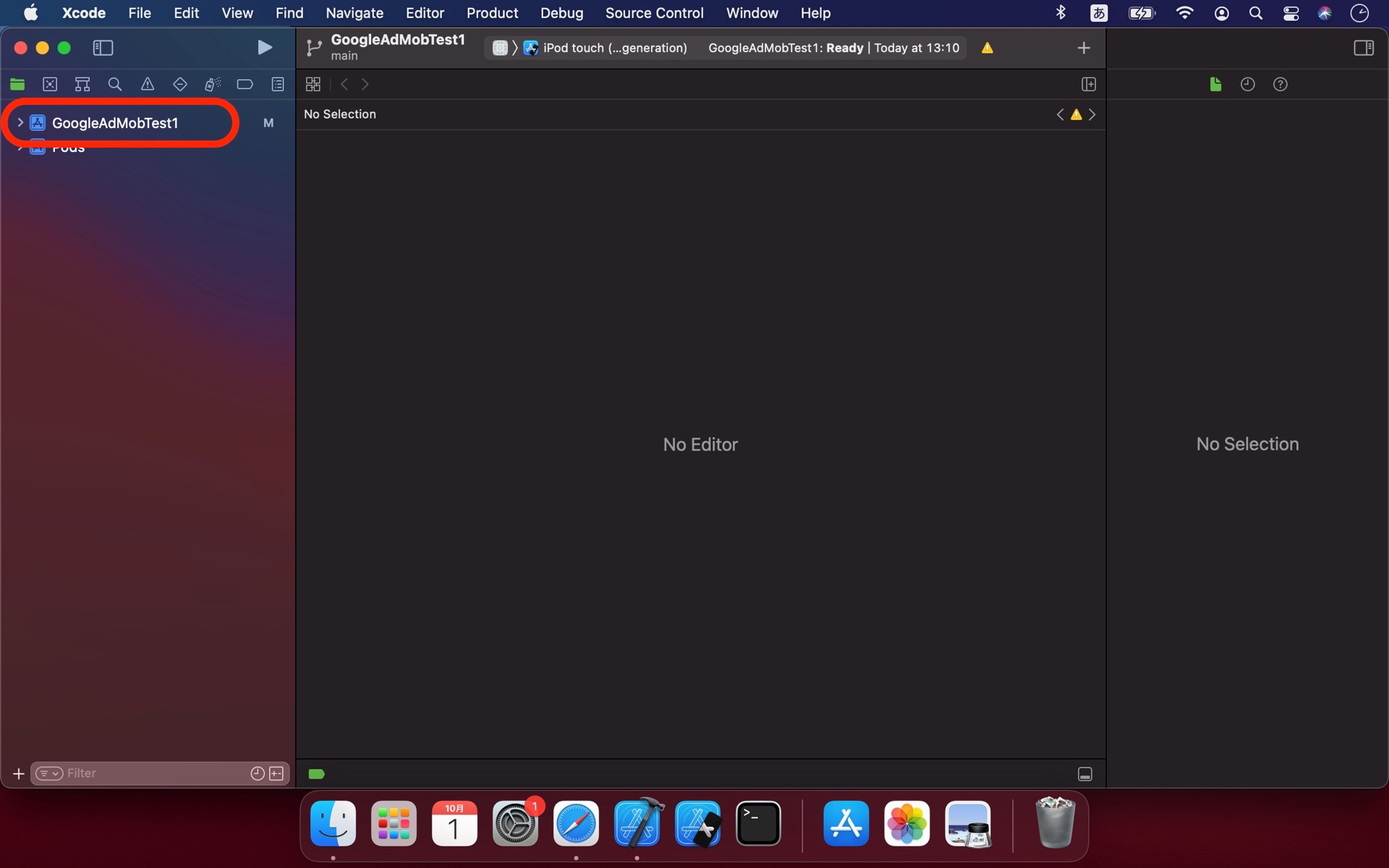Screen dimensions: 1389x868
Task: Open the Source Control menu
Action: (654, 13)
